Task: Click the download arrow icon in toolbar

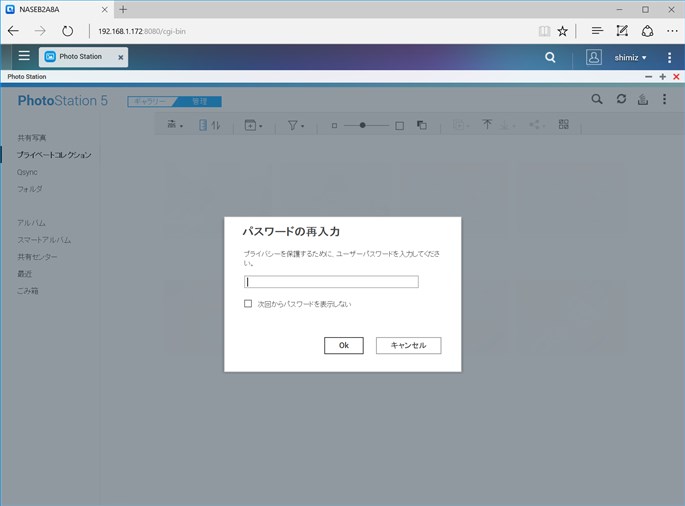Action: point(507,125)
